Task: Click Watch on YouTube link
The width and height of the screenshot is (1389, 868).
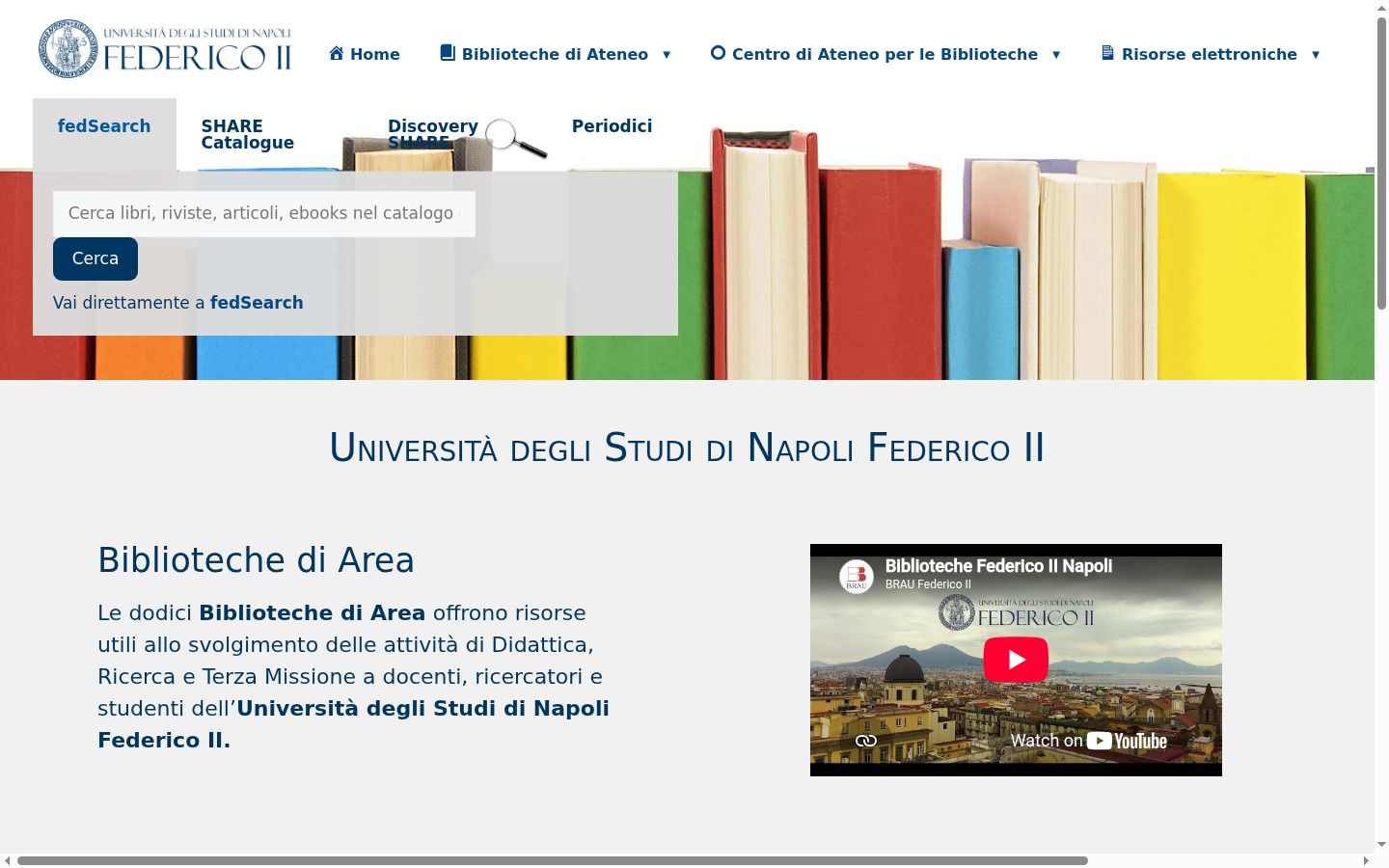Action: click(1089, 741)
